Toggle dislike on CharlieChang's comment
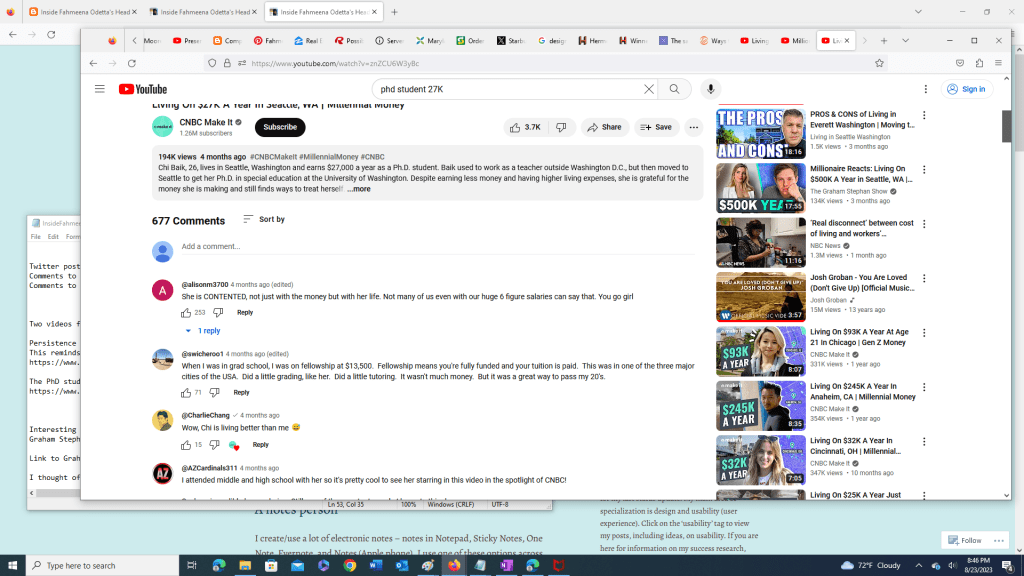Image resolution: width=1024 pixels, height=576 pixels. click(x=213, y=444)
